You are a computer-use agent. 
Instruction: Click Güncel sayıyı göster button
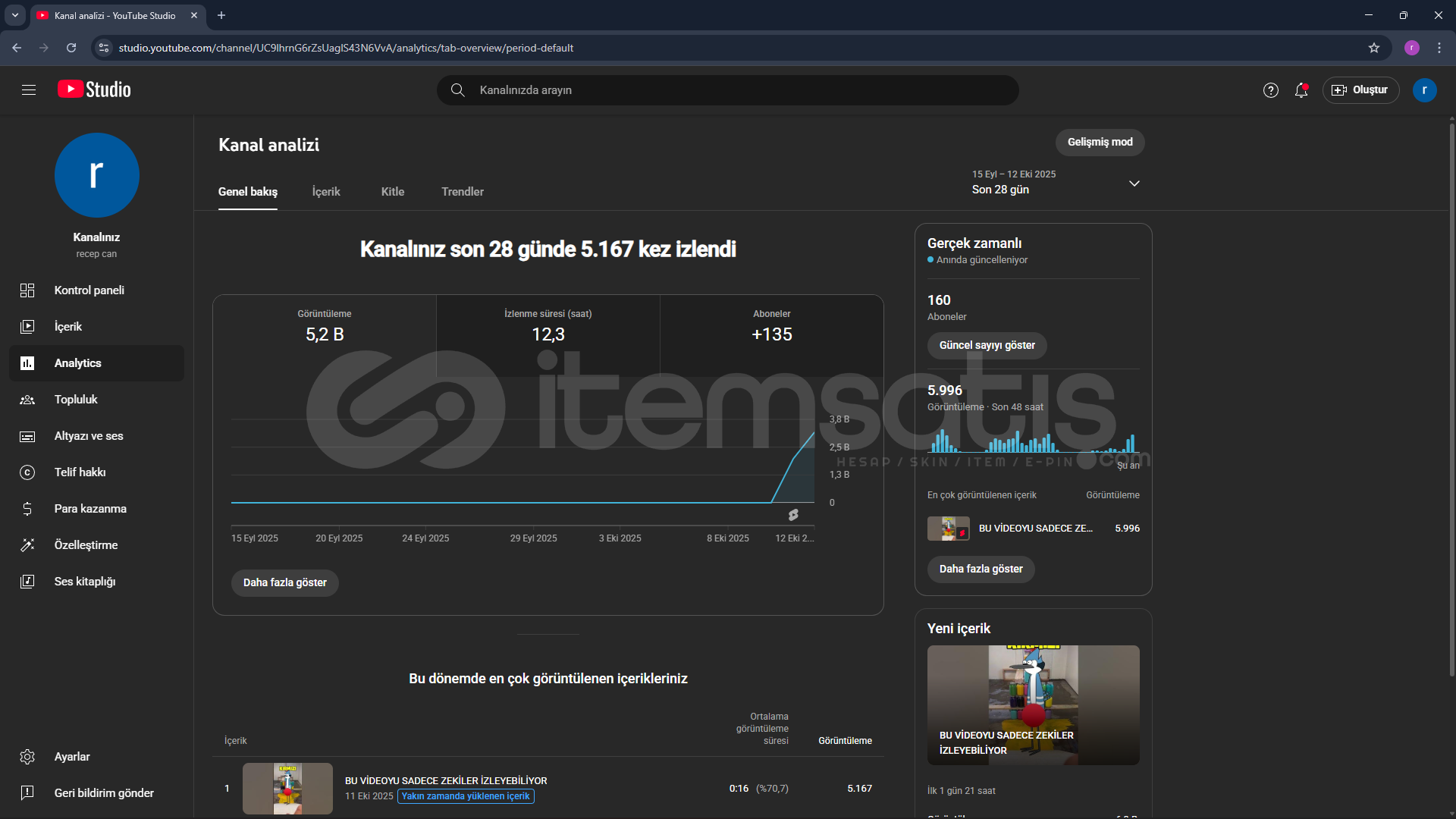987,346
